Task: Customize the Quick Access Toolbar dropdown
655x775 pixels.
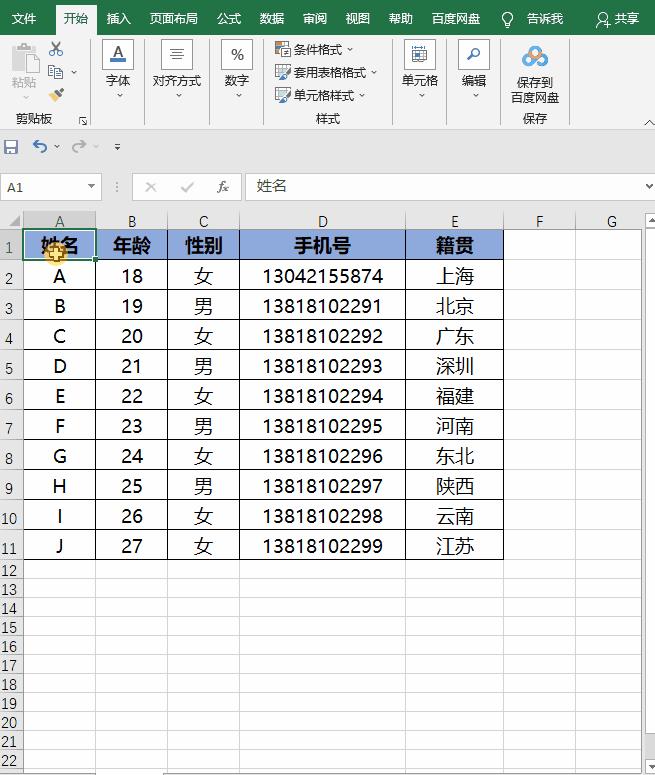Action: (117, 147)
